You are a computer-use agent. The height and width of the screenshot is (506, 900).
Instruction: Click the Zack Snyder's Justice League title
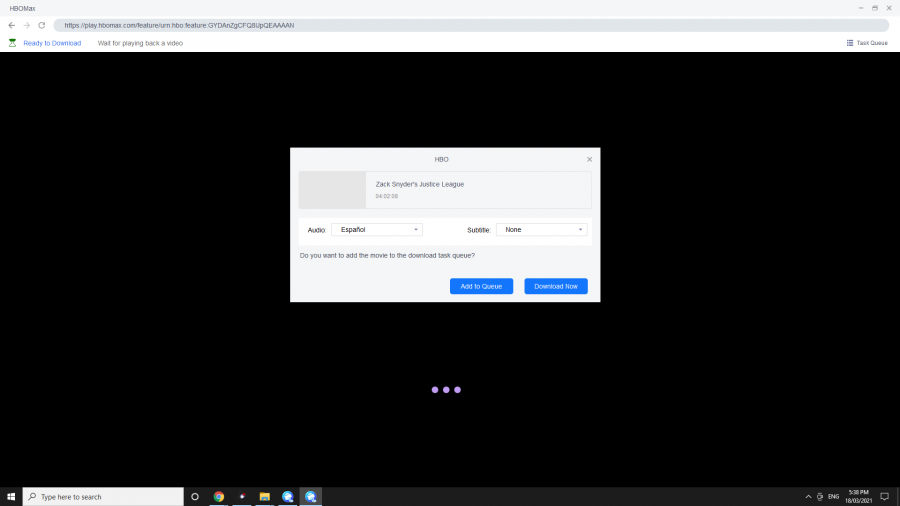tap(420, 184)
